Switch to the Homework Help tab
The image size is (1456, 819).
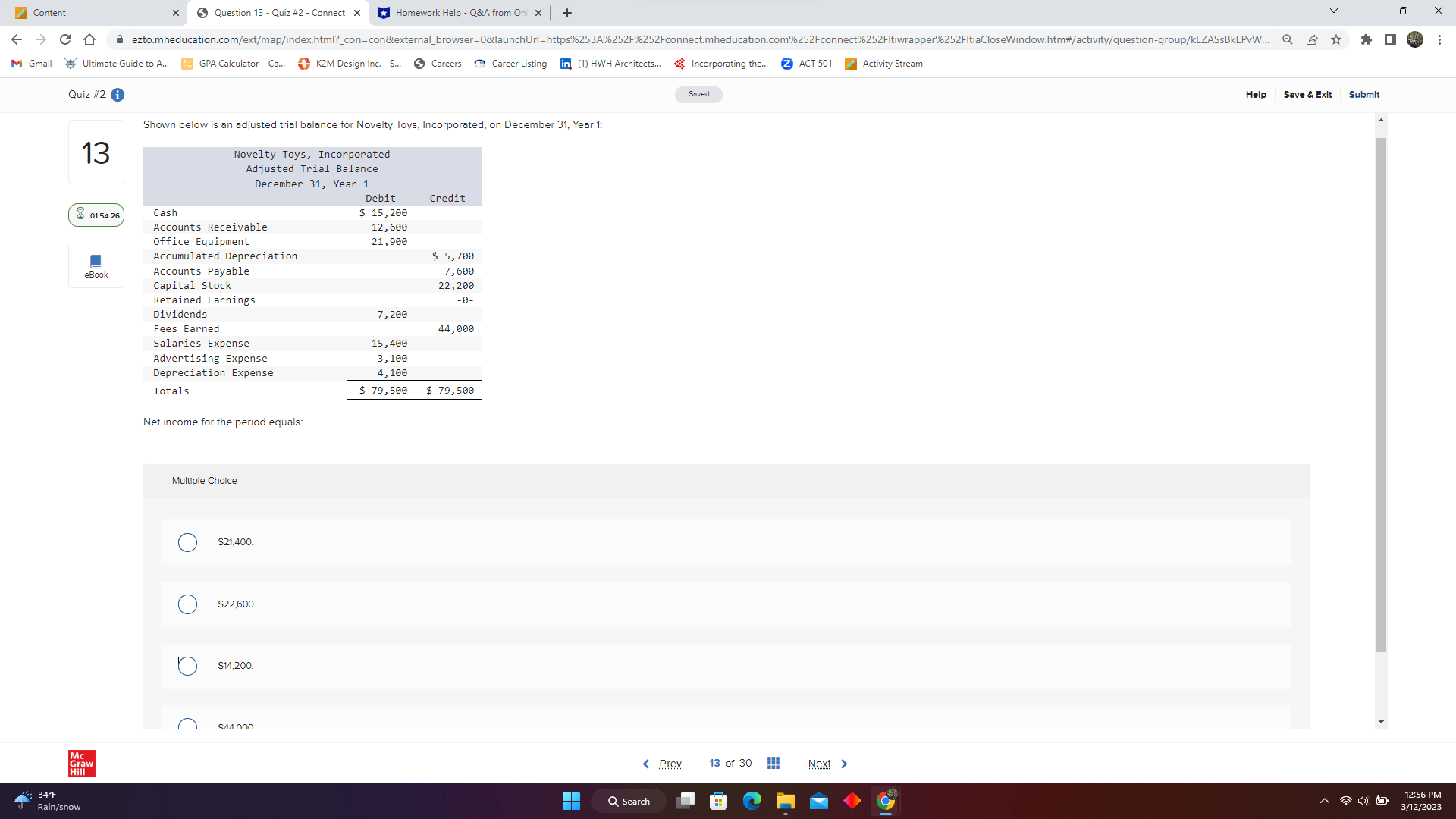(455, 13)
